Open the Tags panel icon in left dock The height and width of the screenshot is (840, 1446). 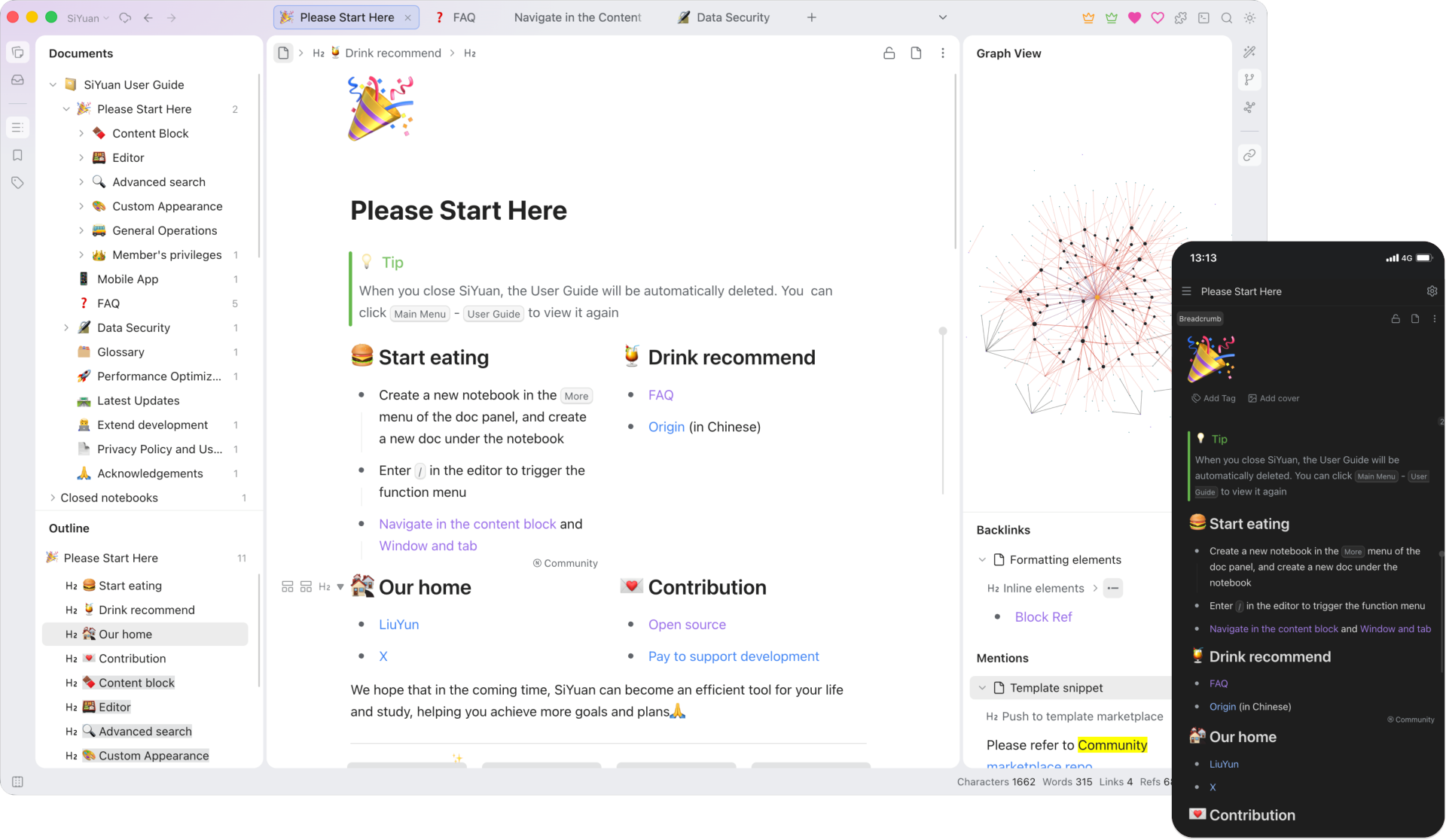17,183
